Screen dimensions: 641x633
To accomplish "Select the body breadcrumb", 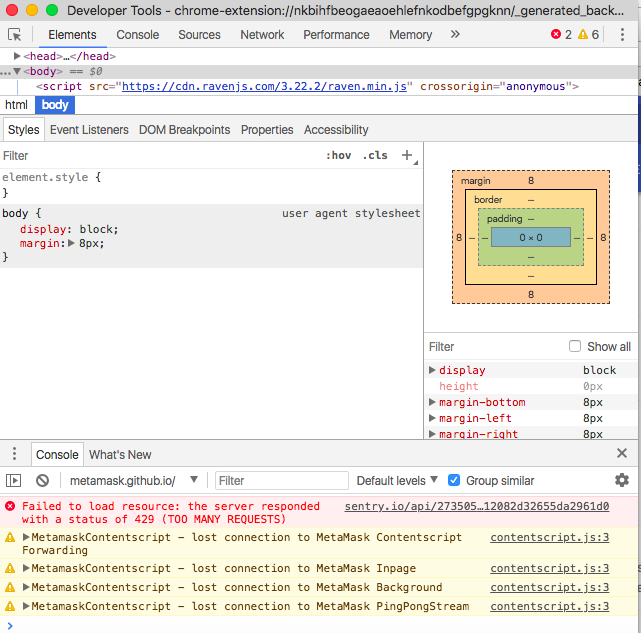I will click(x=55, y=105).
